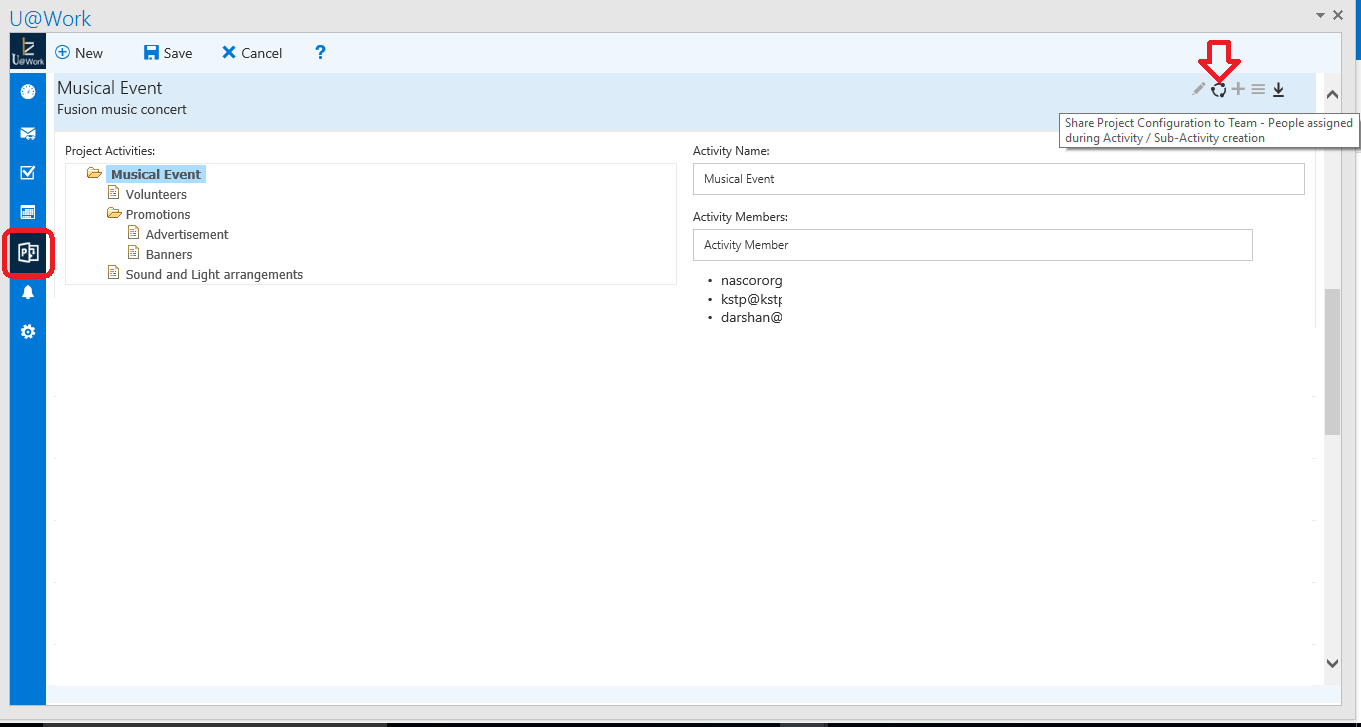Click the pencil edit icon
This screenshot has width=1361, height=727.
1198,89
